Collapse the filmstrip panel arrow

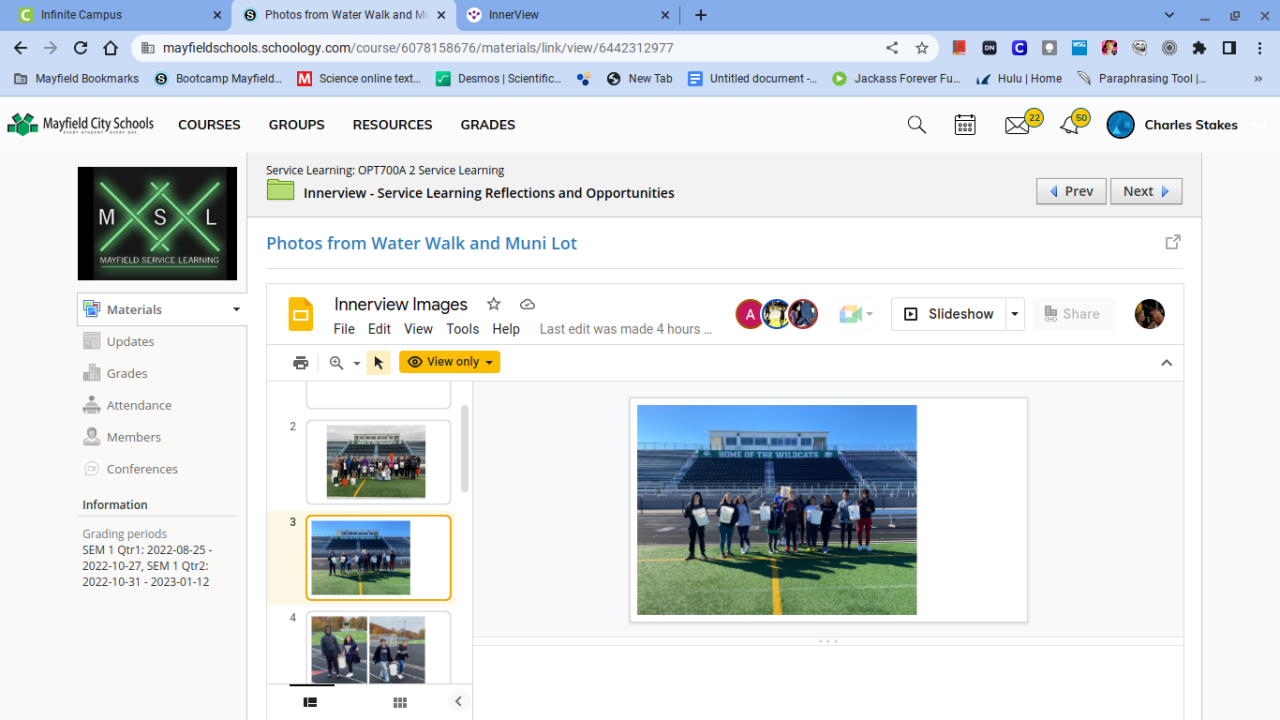click(458, 702)
